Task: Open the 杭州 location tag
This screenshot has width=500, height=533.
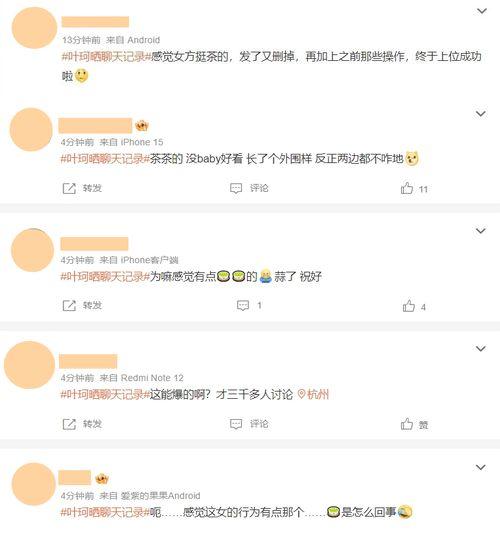Action: click(313, 394)
